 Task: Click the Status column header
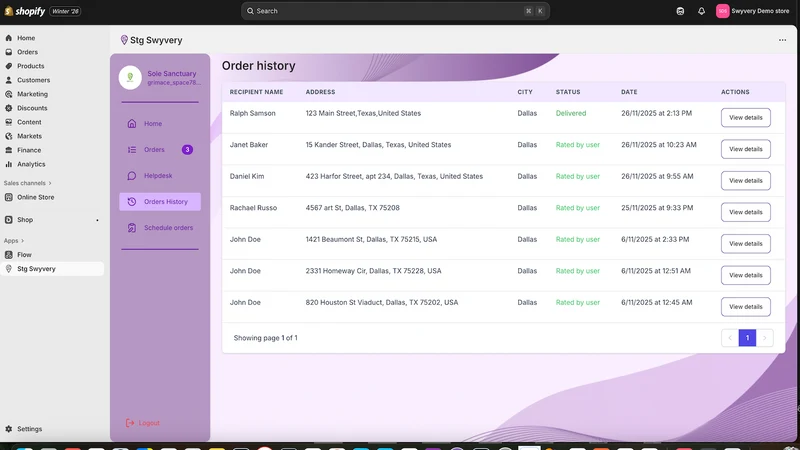click(x=568, y=92)
